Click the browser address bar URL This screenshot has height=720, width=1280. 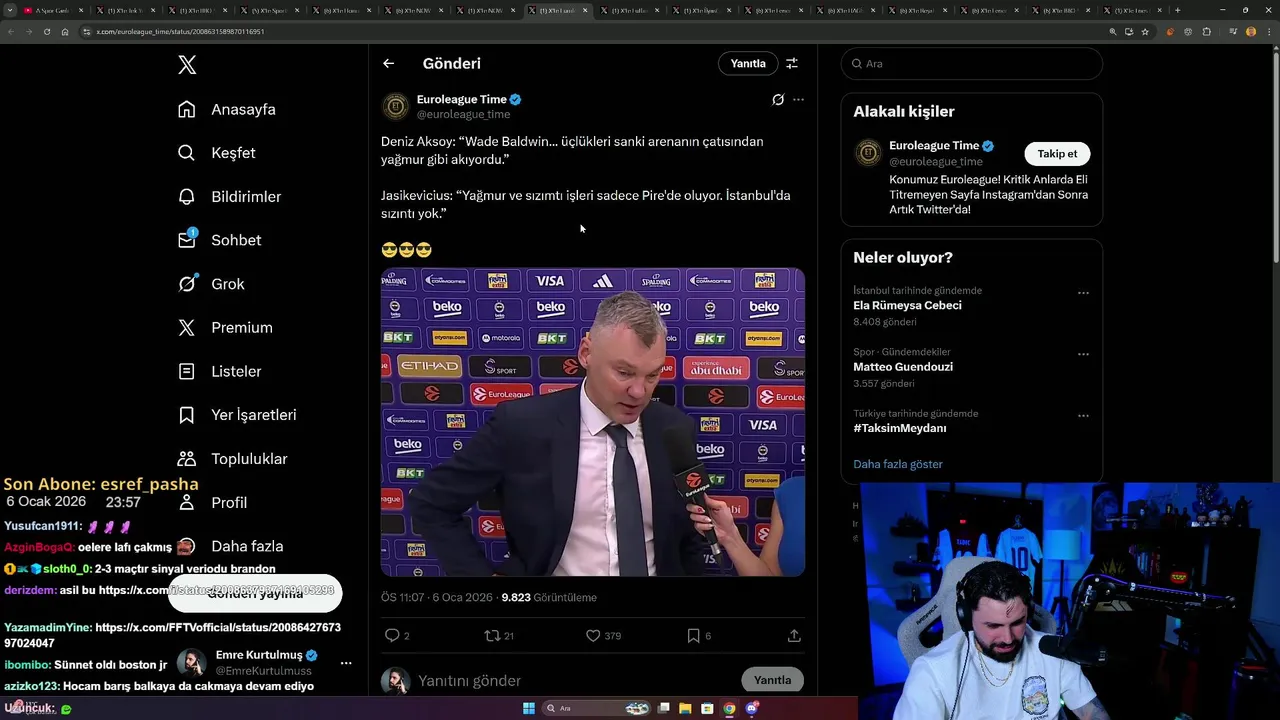(180, 31)
